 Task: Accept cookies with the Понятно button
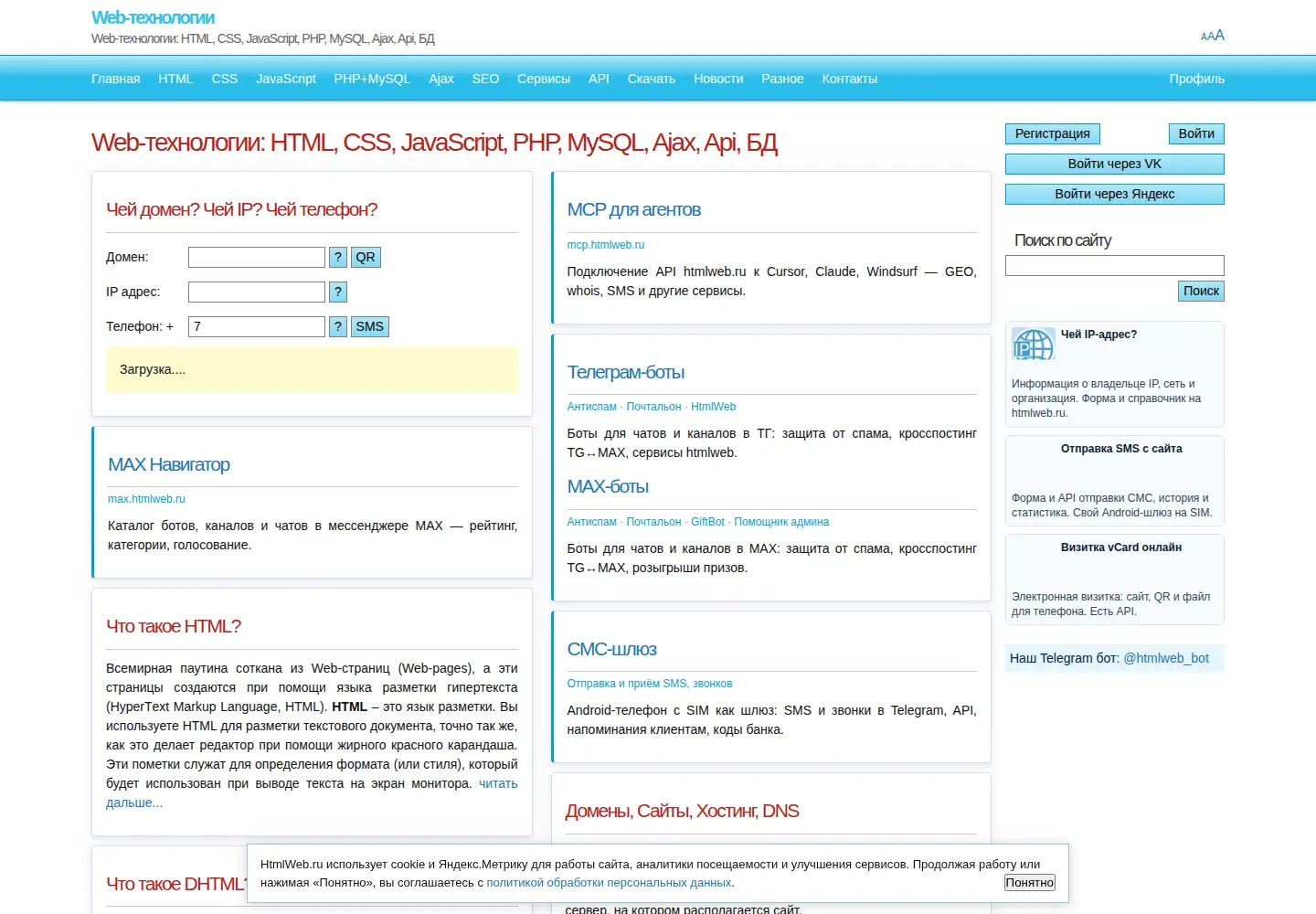point(1030,883)
